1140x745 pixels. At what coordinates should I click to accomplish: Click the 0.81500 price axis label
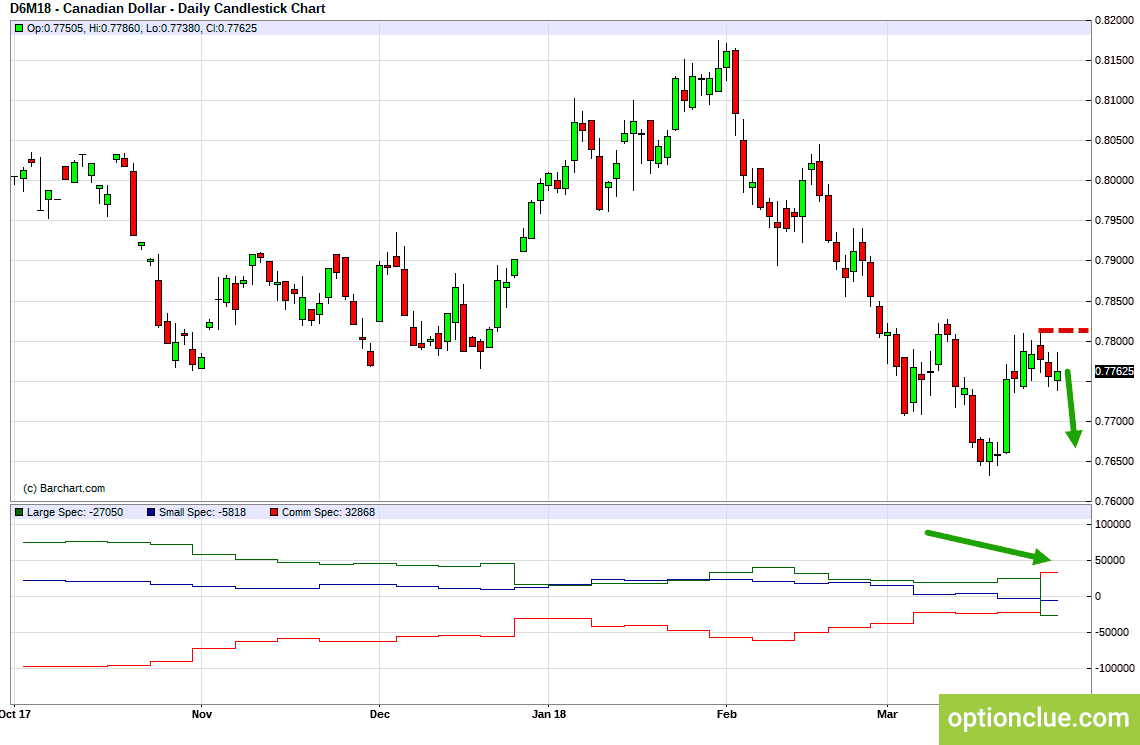coord(1114,60)
